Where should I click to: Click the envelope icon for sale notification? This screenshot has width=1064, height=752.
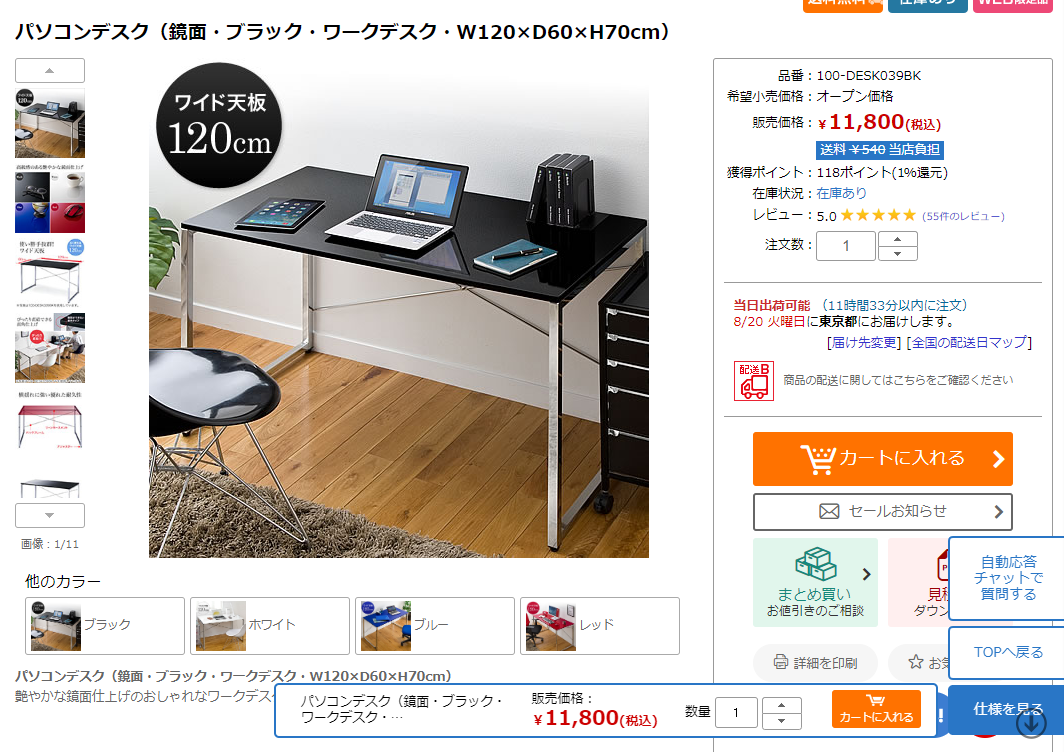[x=829, y=512]
